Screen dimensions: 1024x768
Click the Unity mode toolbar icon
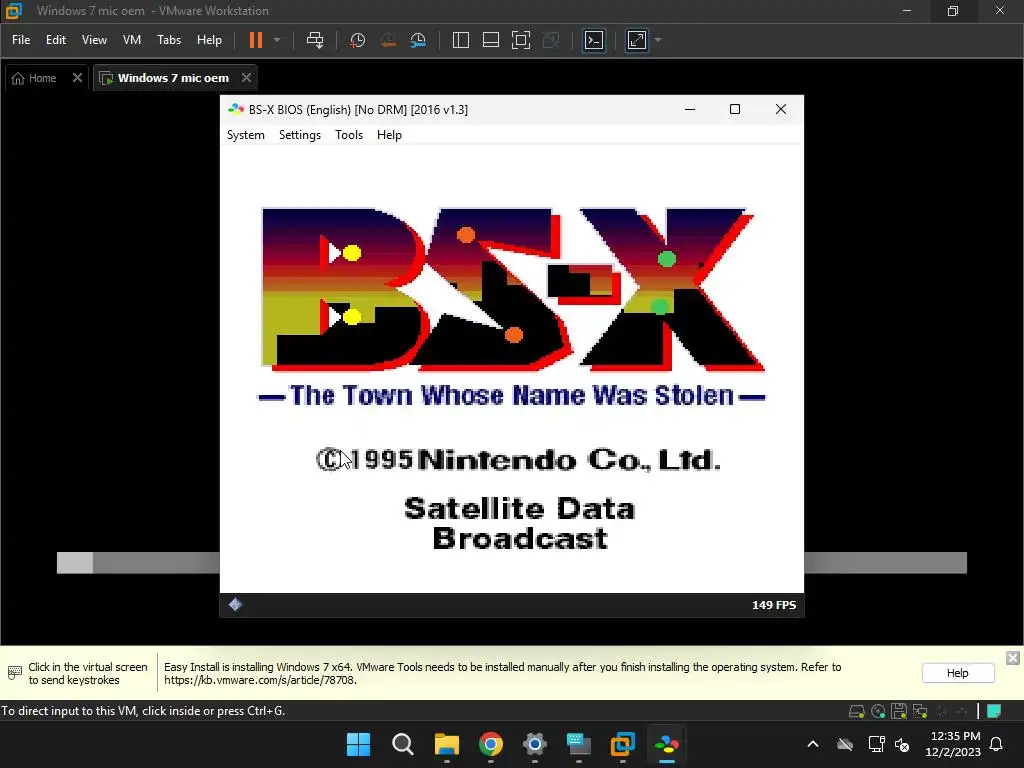click(x=551, y=40)
